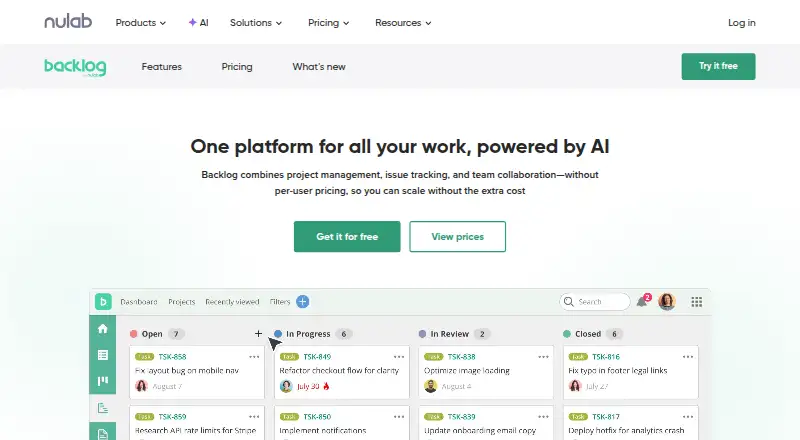
Task: Open Projects in the app bar
Action: [182, 302]
